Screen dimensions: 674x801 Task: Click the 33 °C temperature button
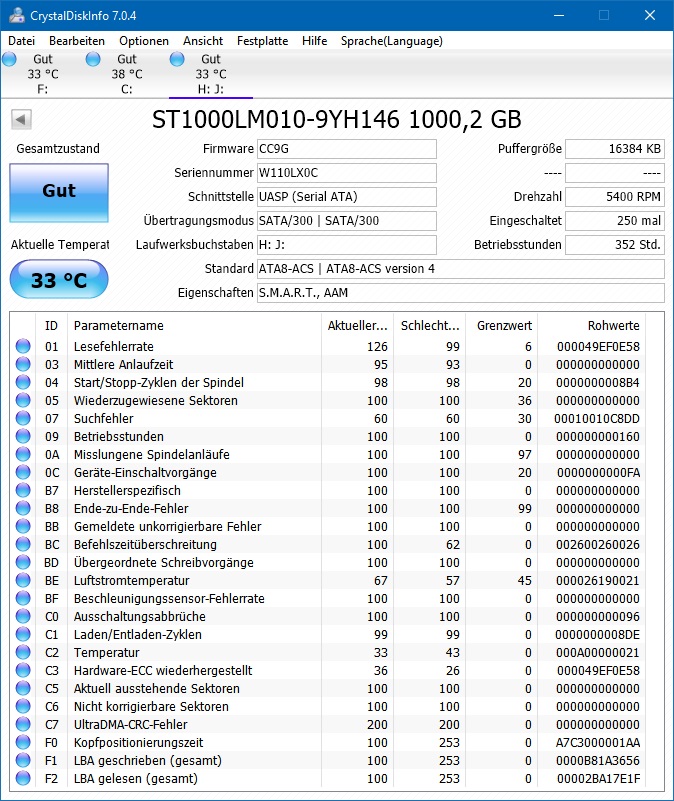pos(59,279)
